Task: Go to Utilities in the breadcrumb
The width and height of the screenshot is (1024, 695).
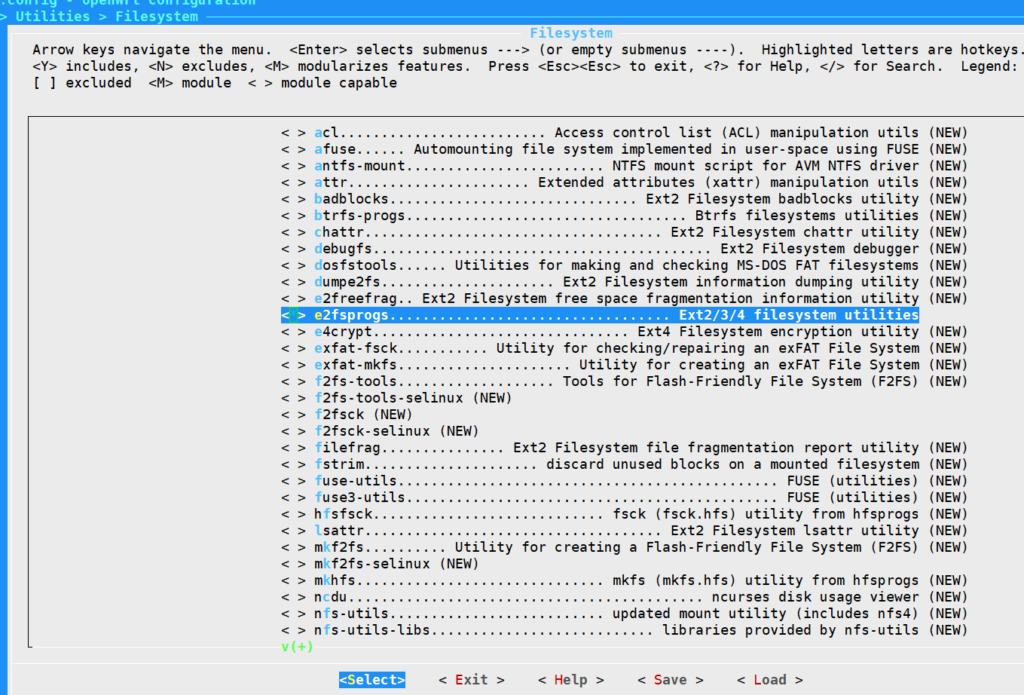Action: click(x=53, y=16)
